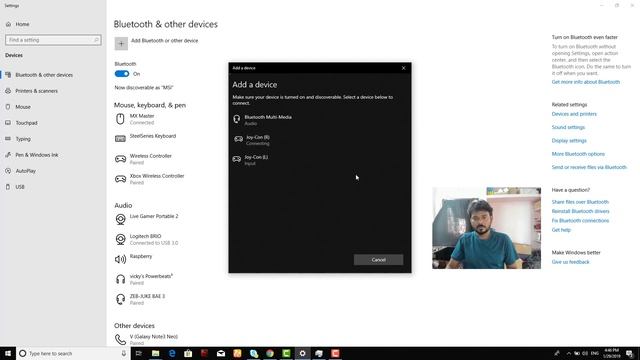
Task: Open Windows Start menu
Action: (8, 353)
